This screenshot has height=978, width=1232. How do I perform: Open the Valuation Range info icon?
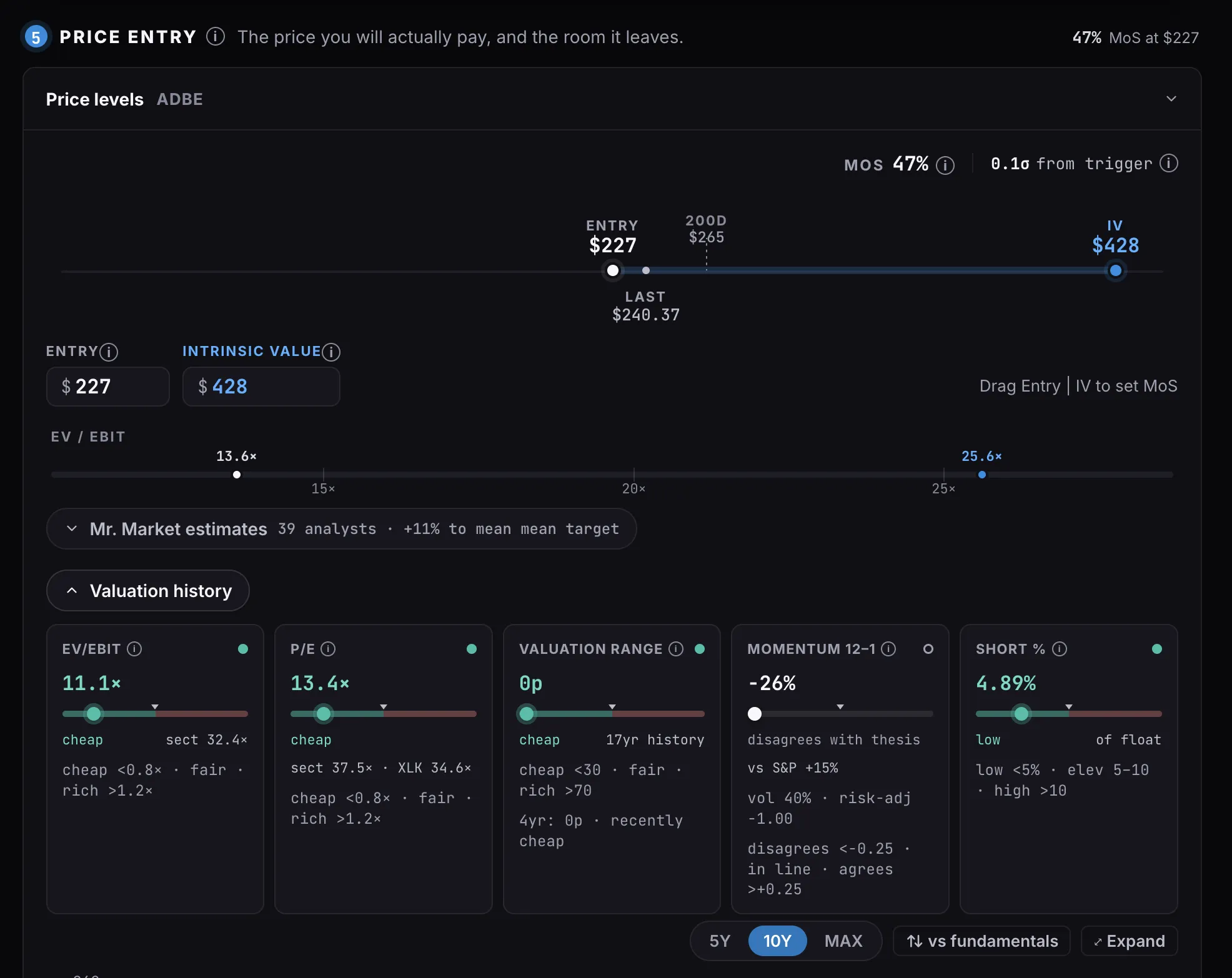(676, 649)
